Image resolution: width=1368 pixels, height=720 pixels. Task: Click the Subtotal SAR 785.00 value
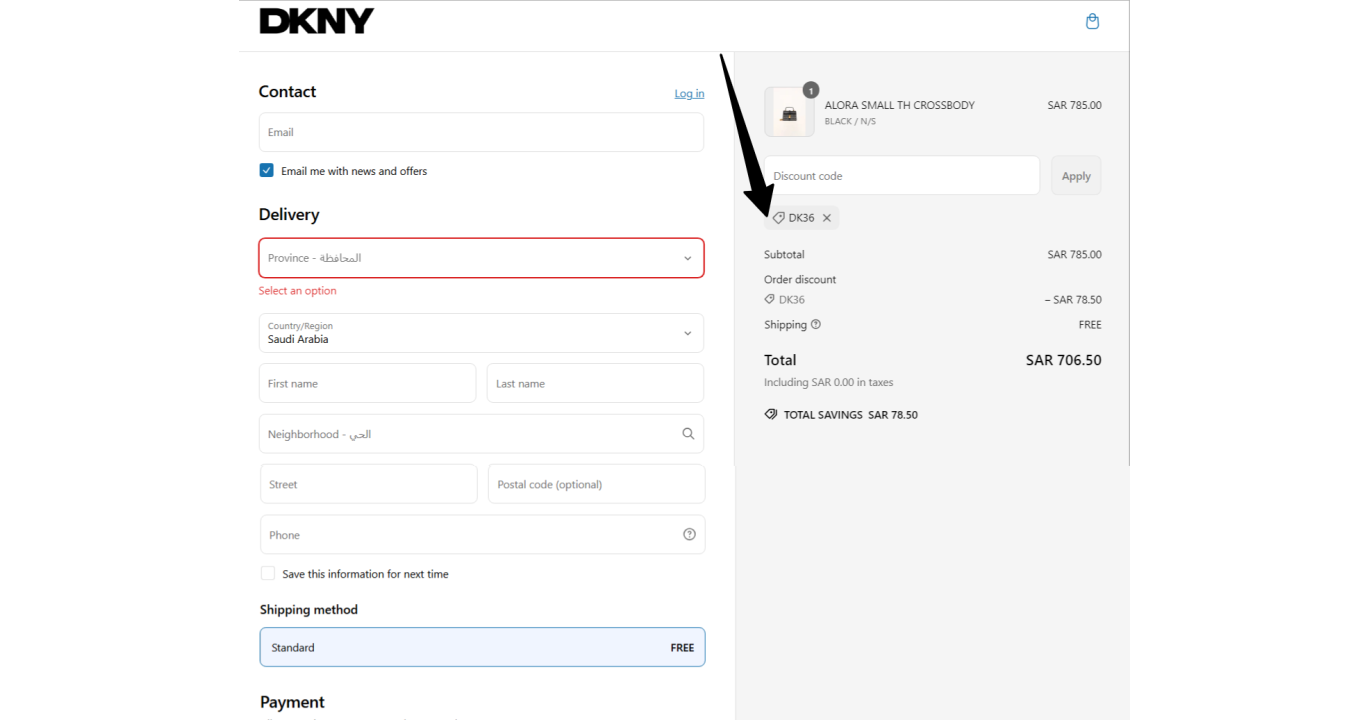point(1074,255)
